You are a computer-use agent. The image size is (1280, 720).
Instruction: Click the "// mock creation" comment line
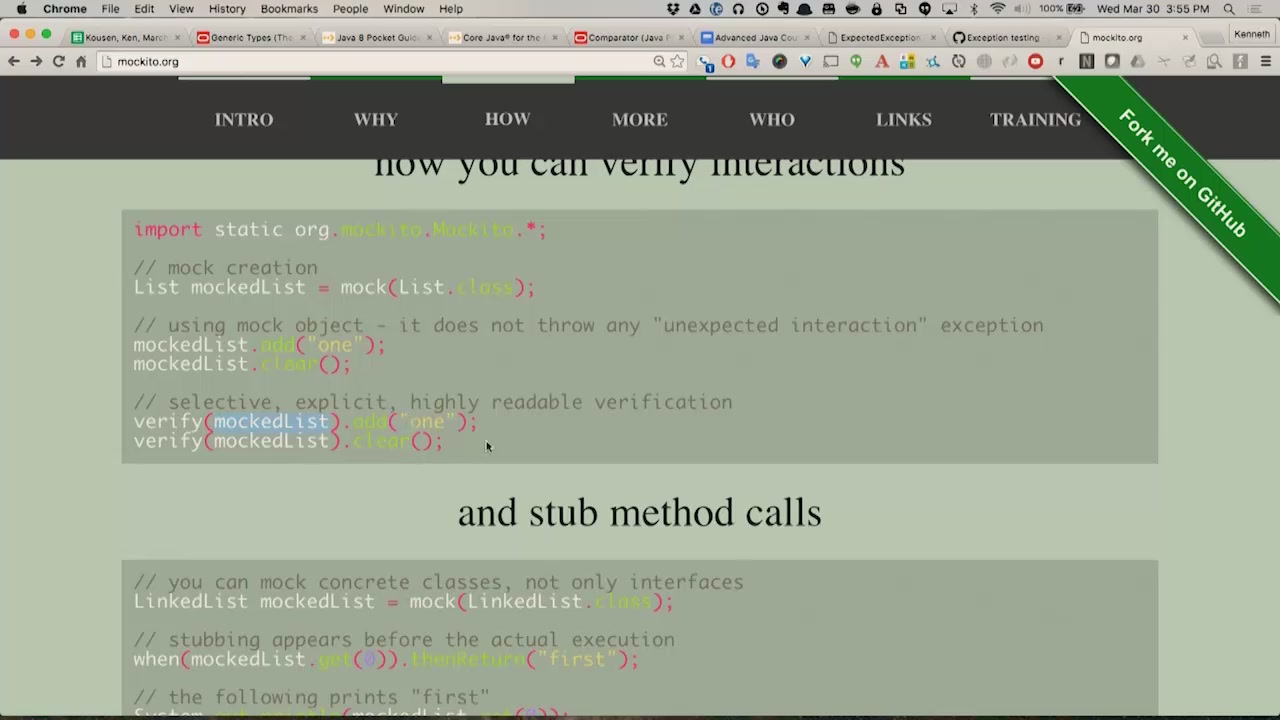(x=226, y=268)
